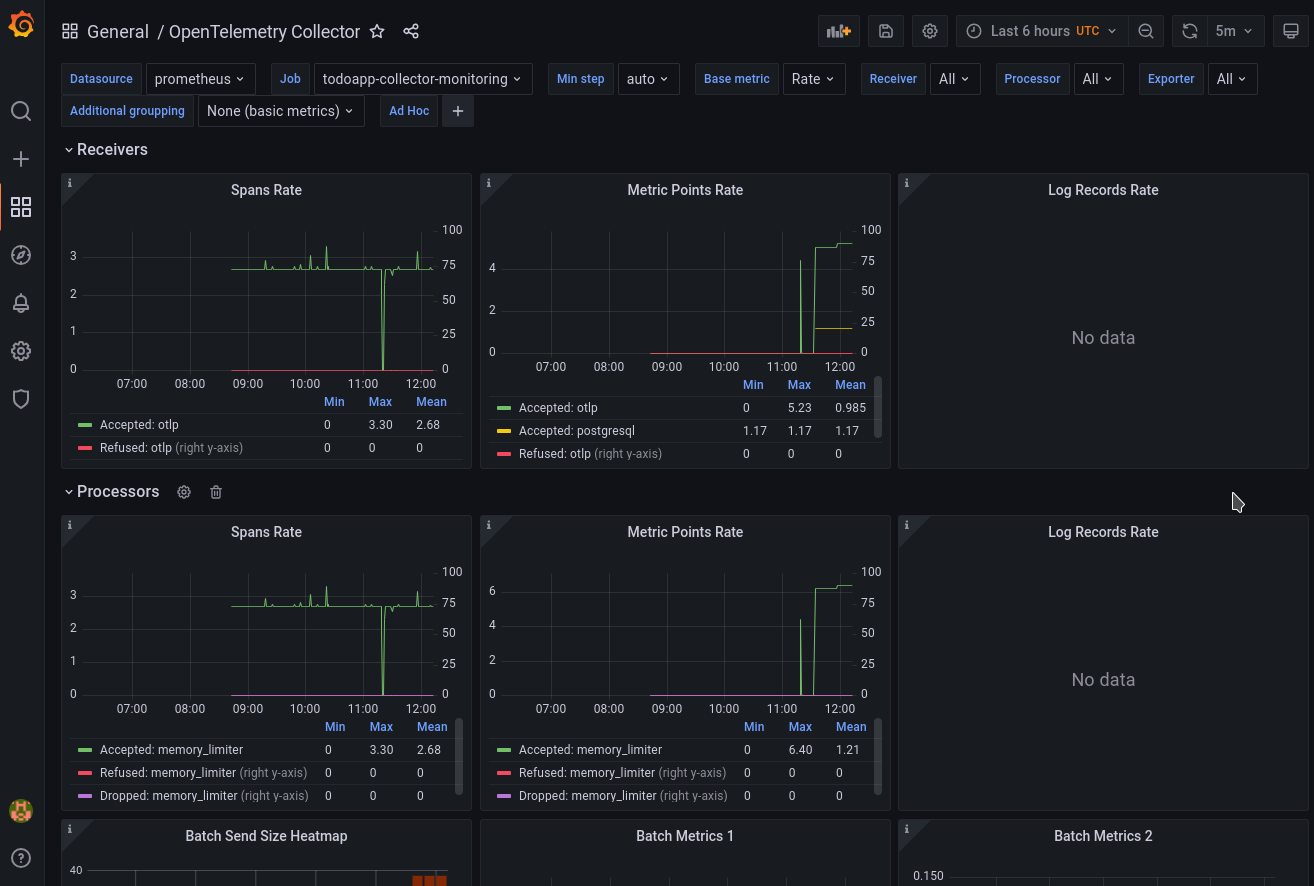Save the dashboard via disk icon
1314x886 pixels.
[x=885, y=31]
